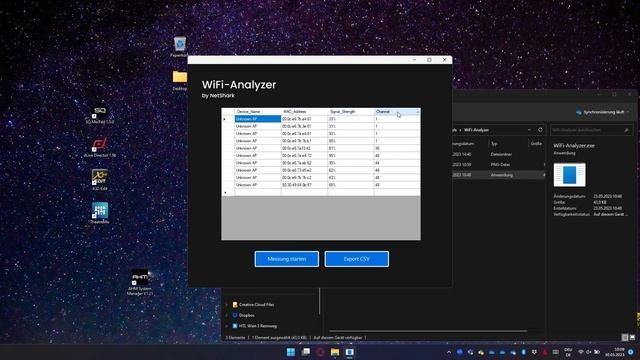Click the WiFi-Analyzer breadcrumb in Explorer address bar
The image size is (640, 360).
click(x=476, y=130)
